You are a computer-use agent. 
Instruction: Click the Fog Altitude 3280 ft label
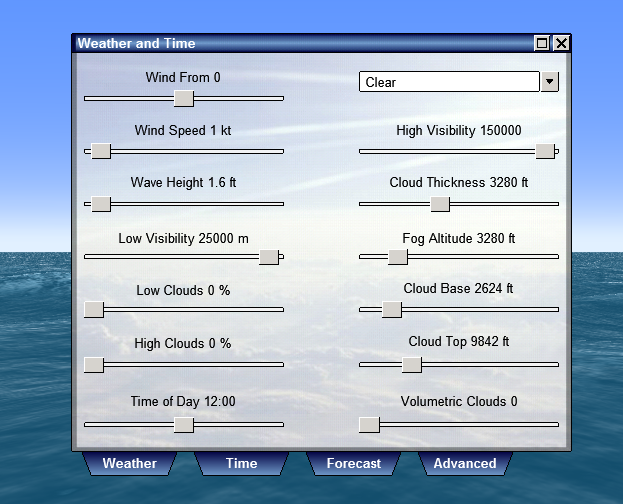459,238
